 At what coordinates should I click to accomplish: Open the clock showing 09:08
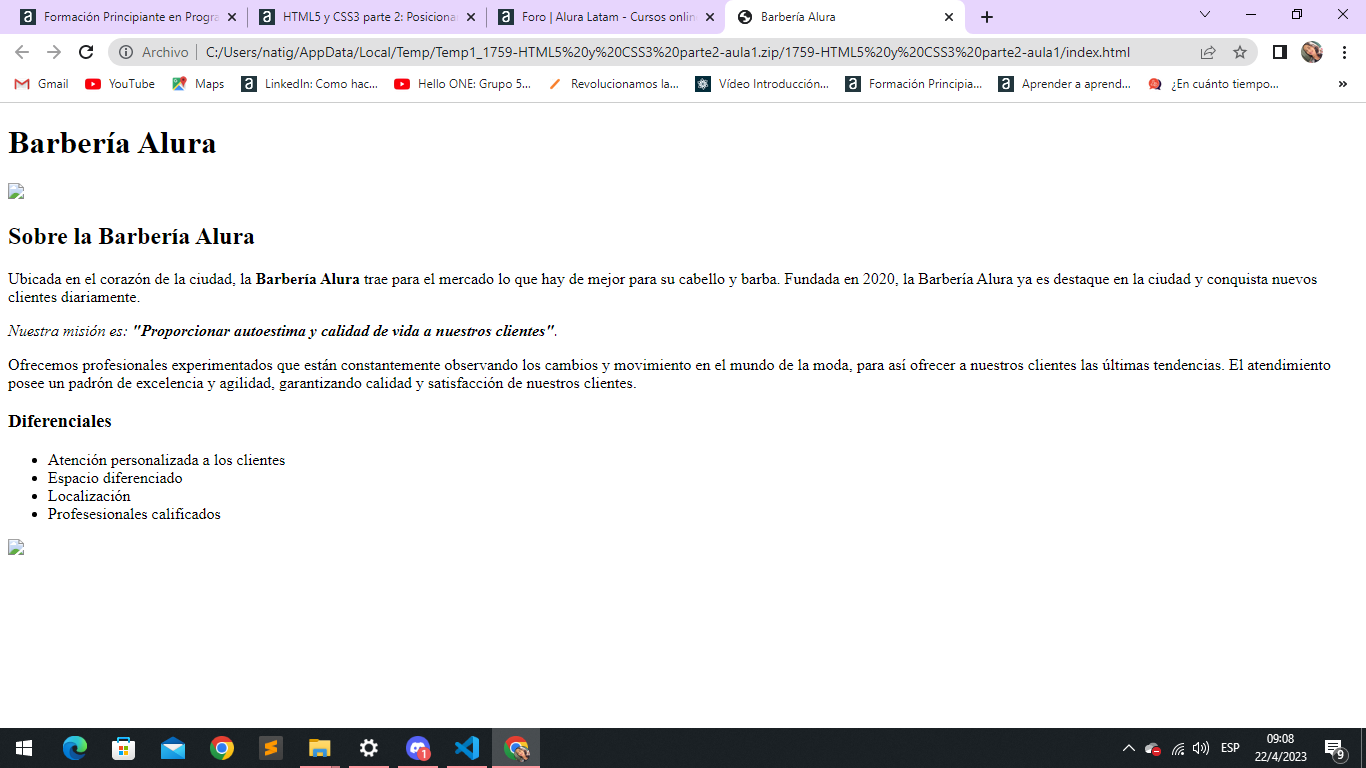[1281, 748]
